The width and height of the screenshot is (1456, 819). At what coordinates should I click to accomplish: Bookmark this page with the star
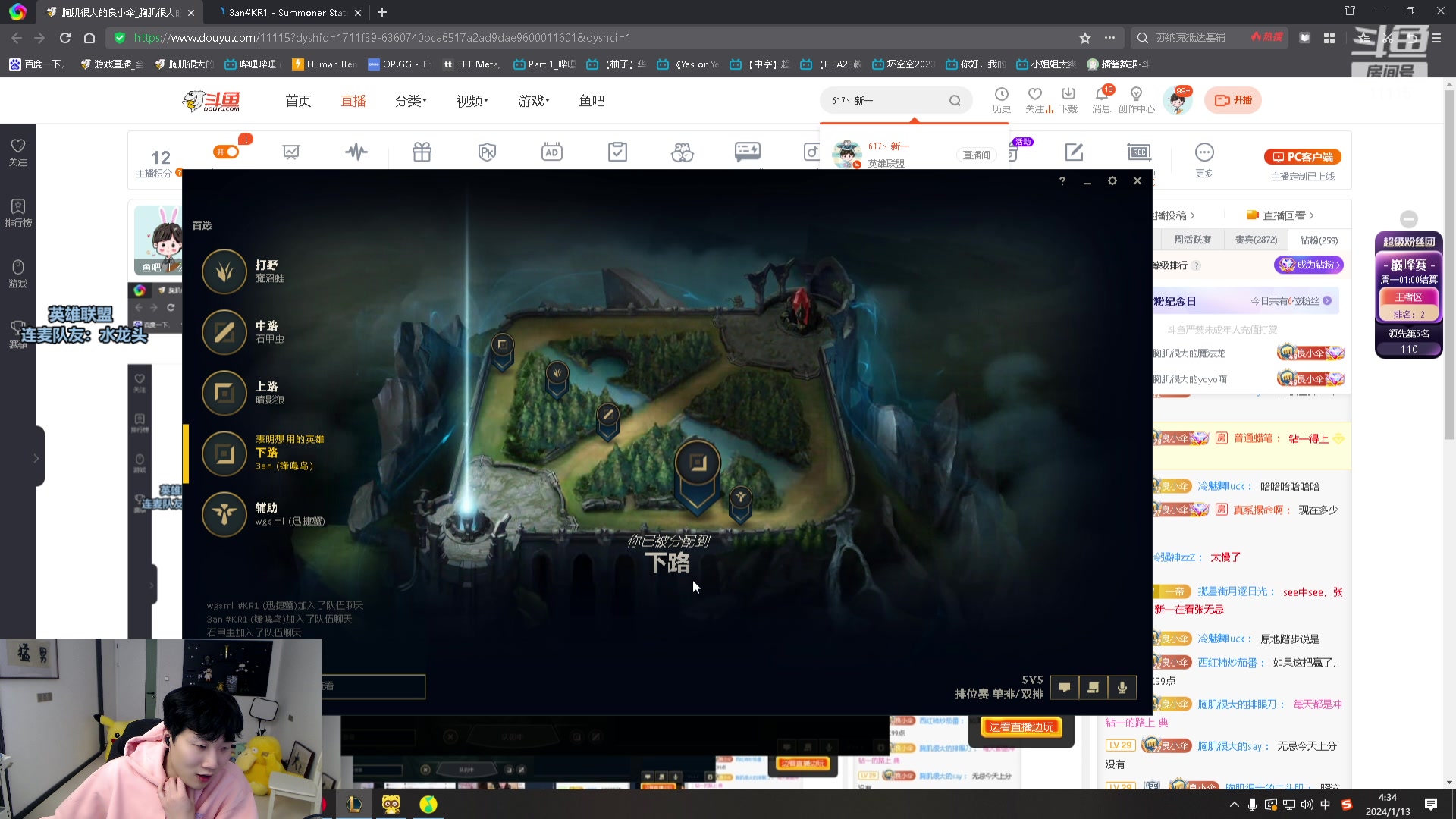(1085, 38)
